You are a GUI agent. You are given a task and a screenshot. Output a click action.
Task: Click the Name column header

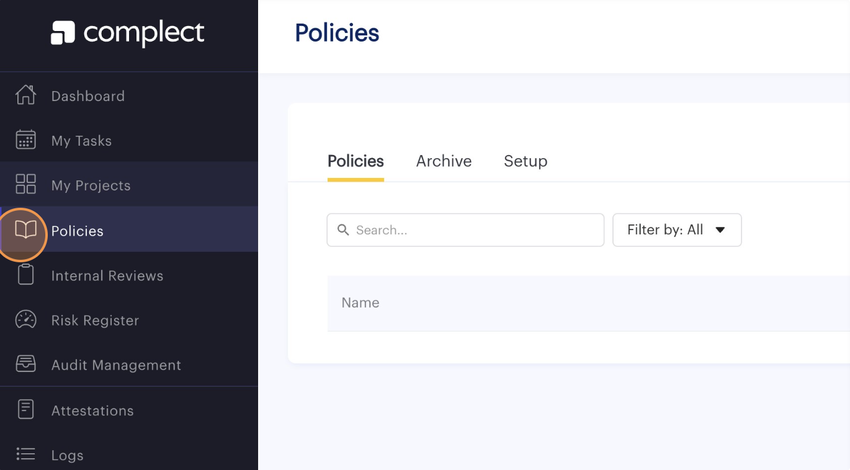point(360,303)
